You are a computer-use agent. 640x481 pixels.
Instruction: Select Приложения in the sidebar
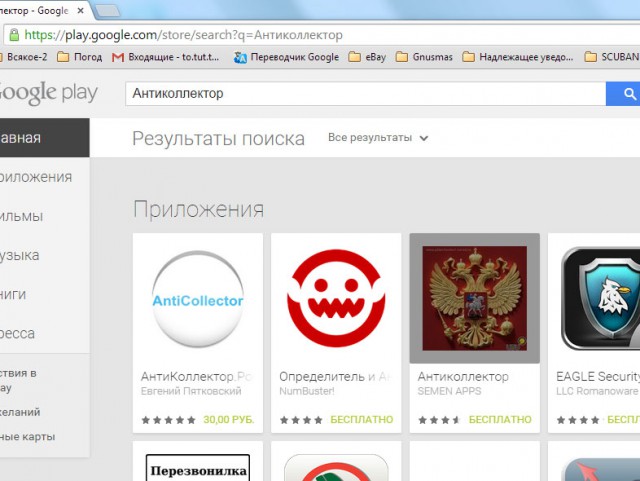tap(36, 177)
